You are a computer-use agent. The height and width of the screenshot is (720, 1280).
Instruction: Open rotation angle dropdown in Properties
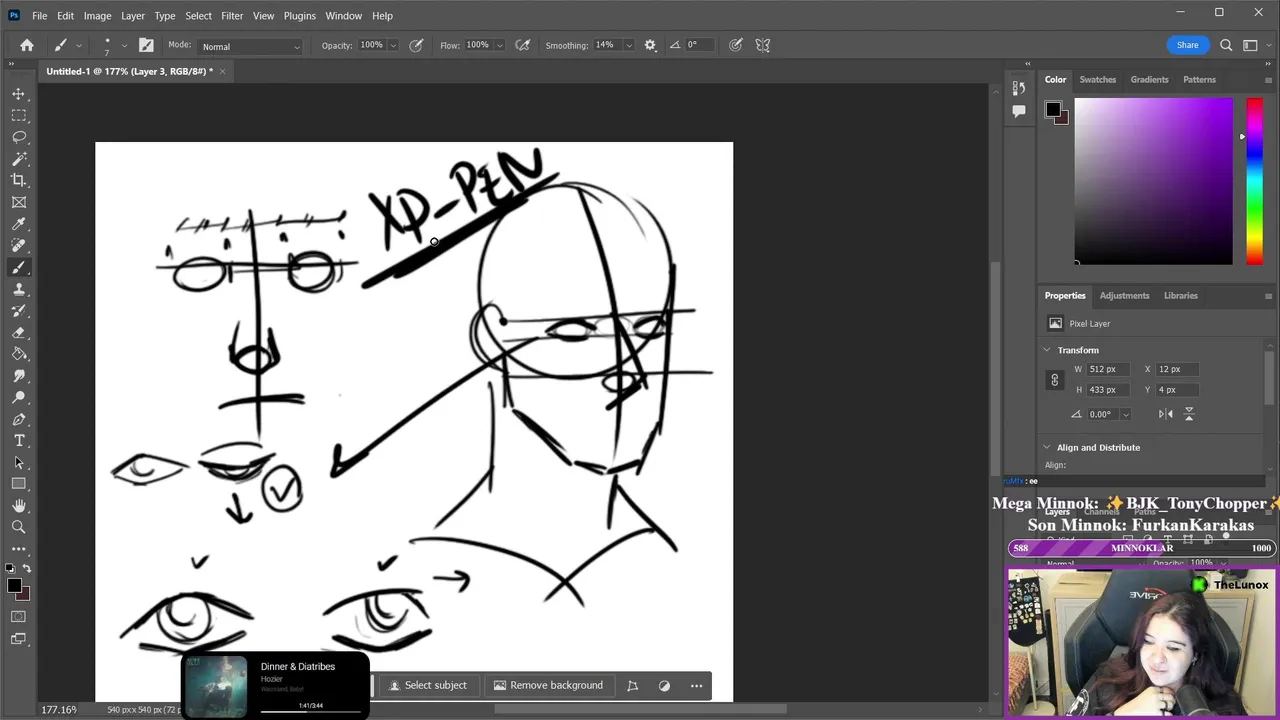pos(1125,414)
